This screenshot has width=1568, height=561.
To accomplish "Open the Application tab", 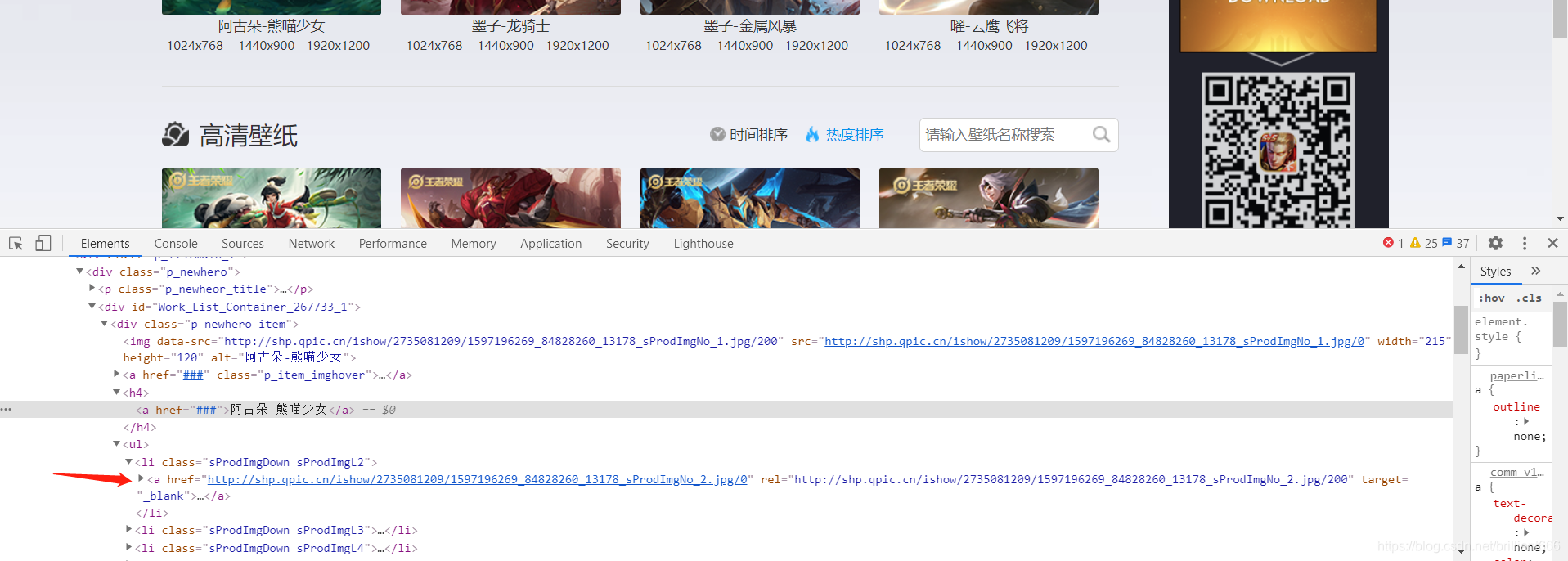I will click(551, 244).
